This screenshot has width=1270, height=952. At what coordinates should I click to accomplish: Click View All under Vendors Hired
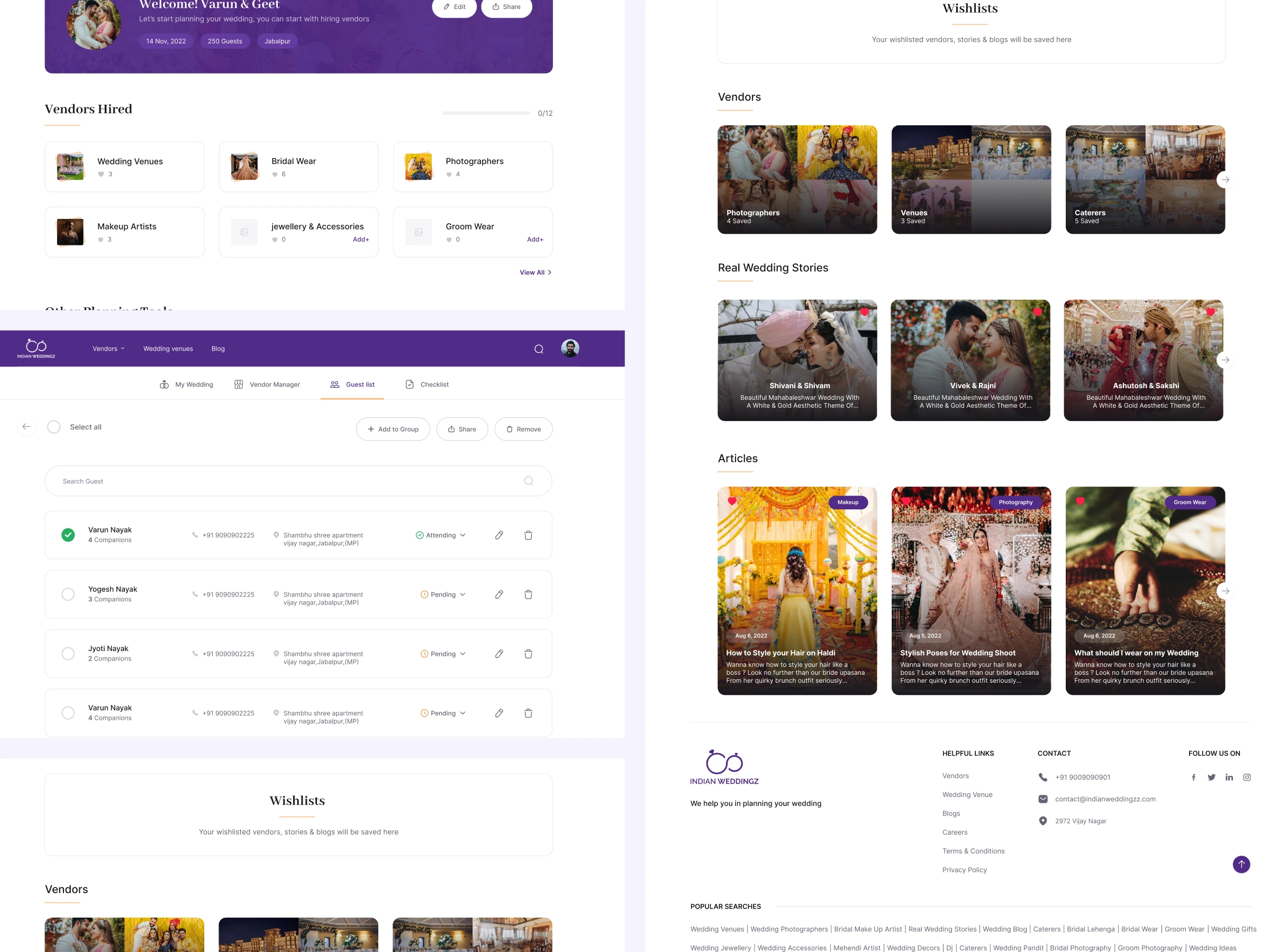pos(534,272)
